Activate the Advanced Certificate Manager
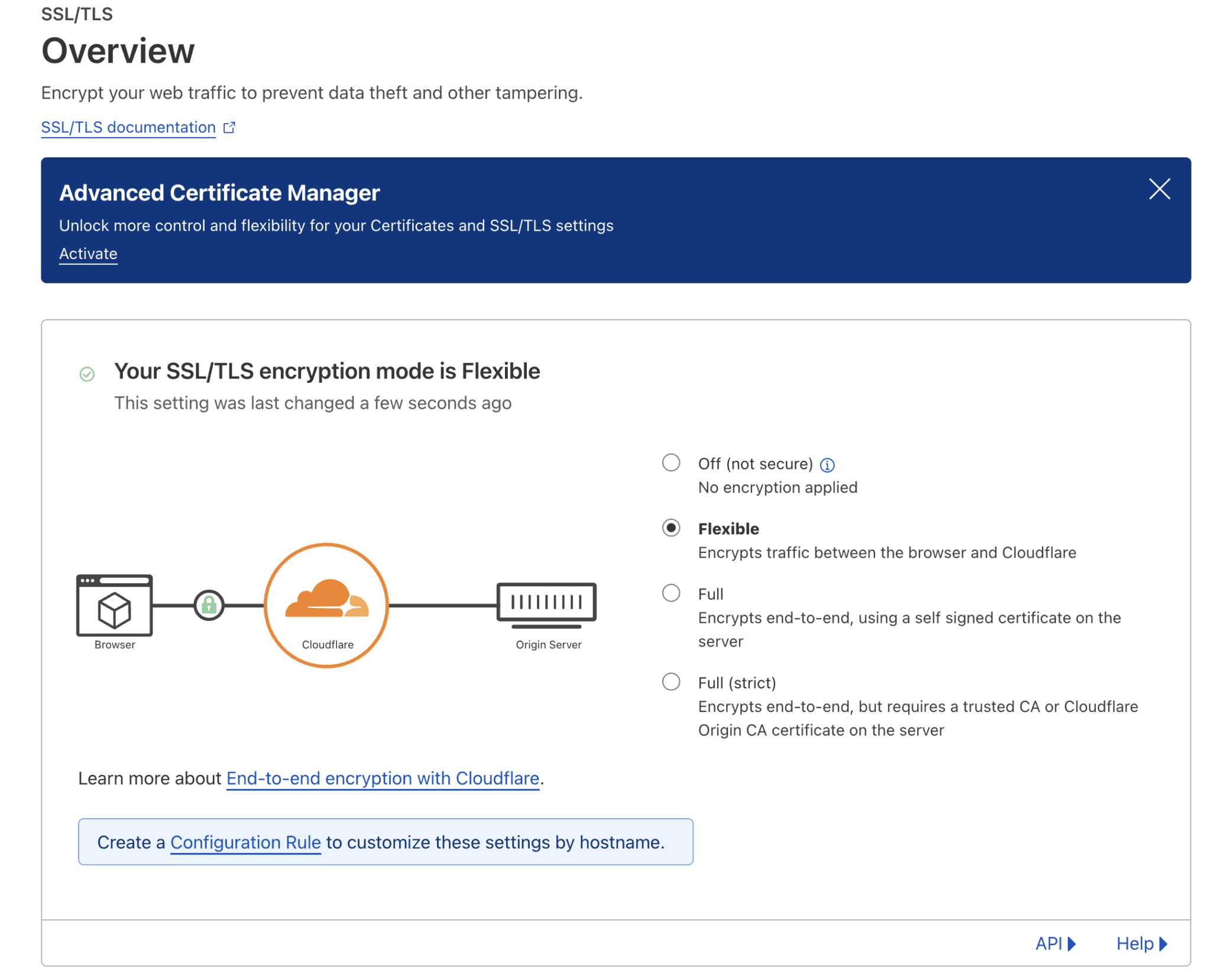 click(x=88, y=253)
